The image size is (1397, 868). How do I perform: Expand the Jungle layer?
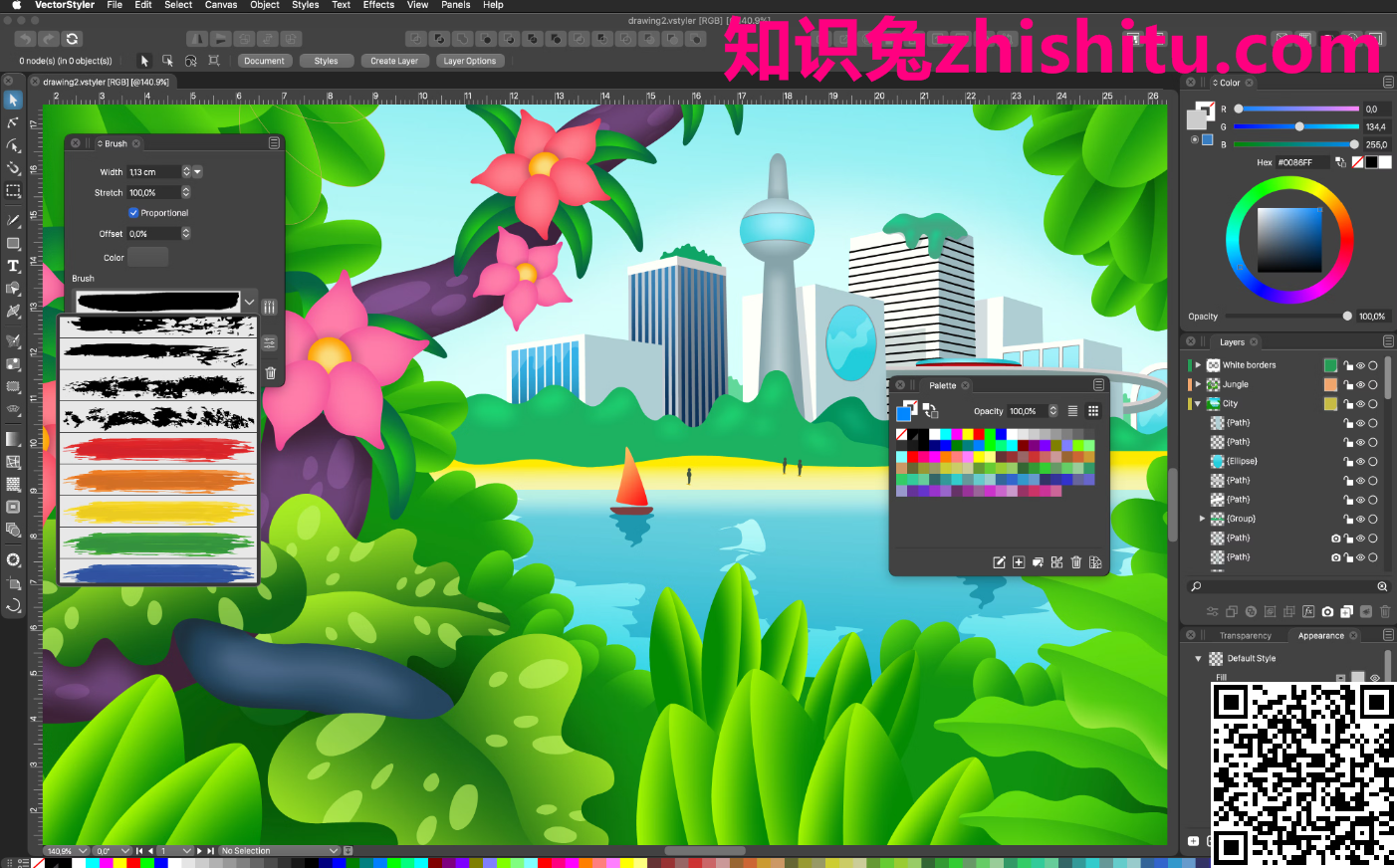point(1198,384)
